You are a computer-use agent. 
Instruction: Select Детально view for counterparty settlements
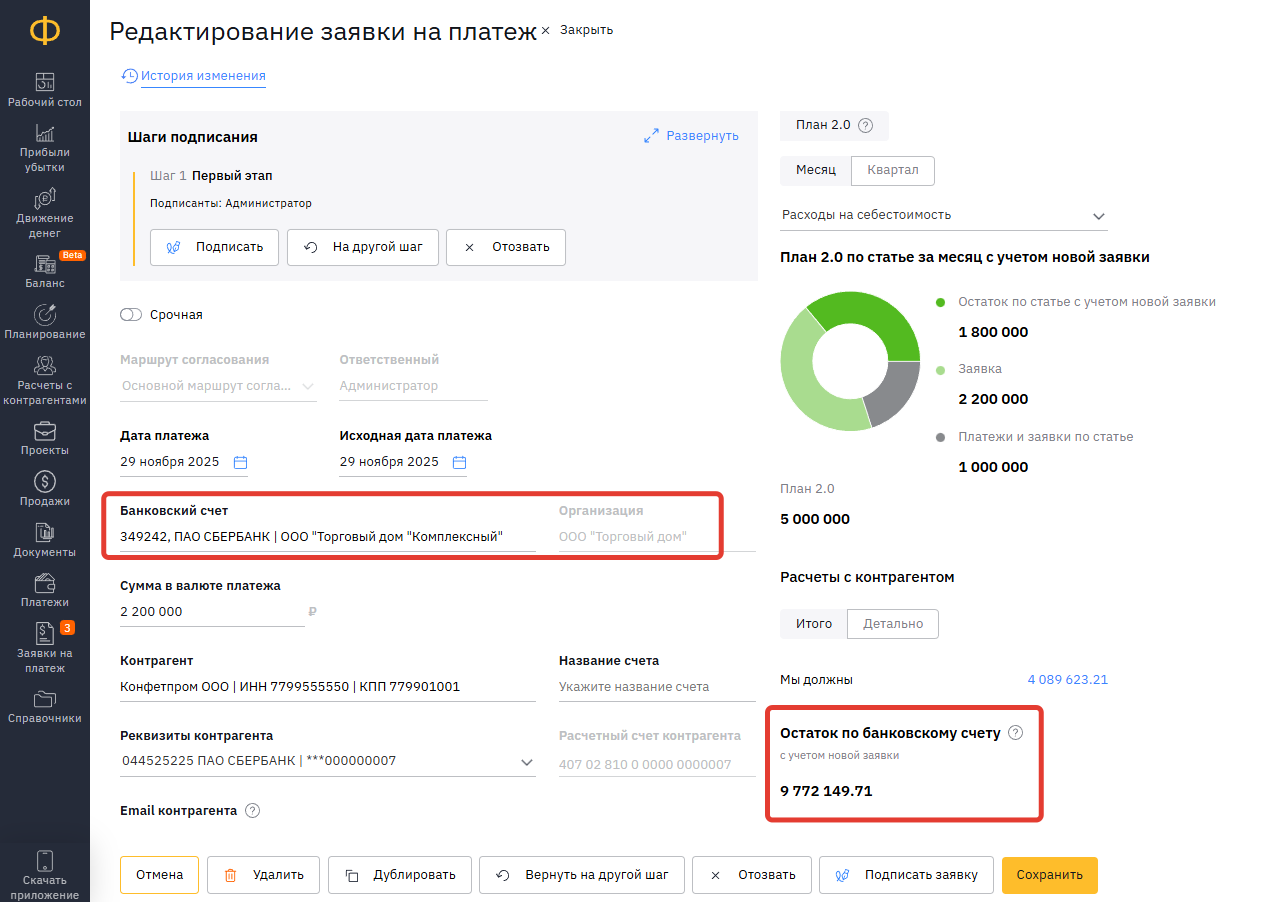tap(892, 624)
